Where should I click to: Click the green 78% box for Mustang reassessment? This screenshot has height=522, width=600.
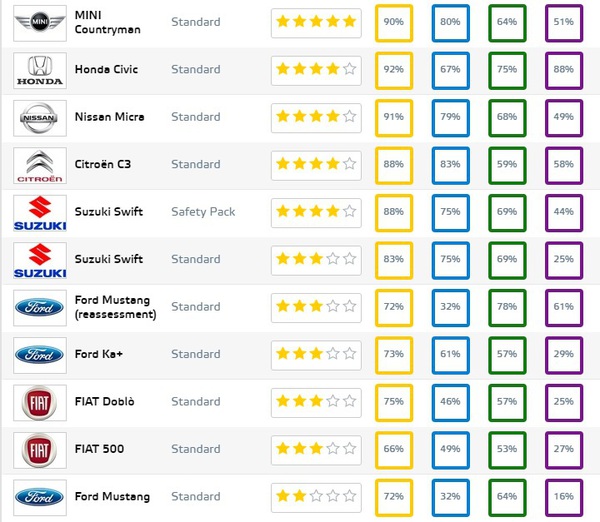click(507, 308)
